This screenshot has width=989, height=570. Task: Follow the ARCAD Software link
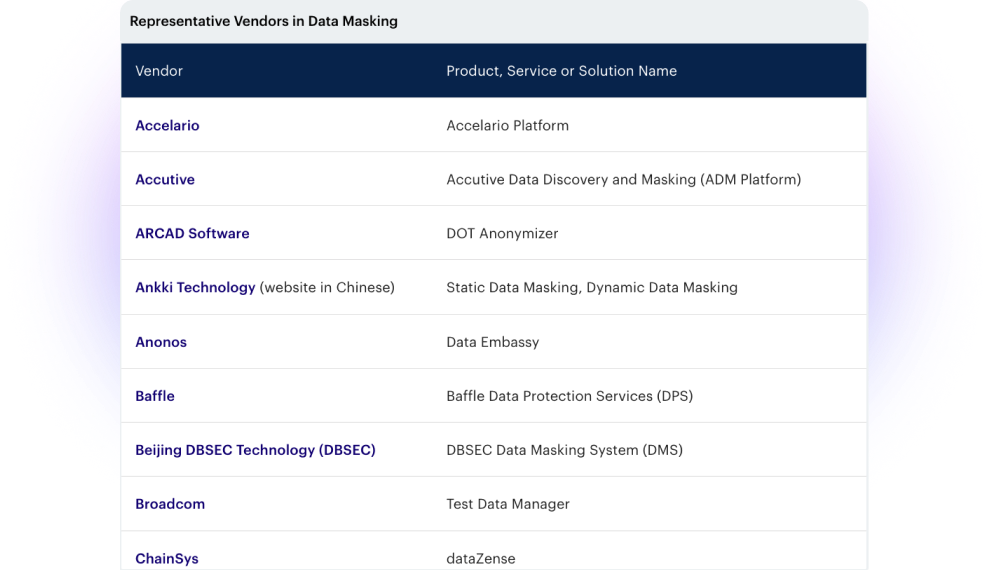[x=192, y=233]
